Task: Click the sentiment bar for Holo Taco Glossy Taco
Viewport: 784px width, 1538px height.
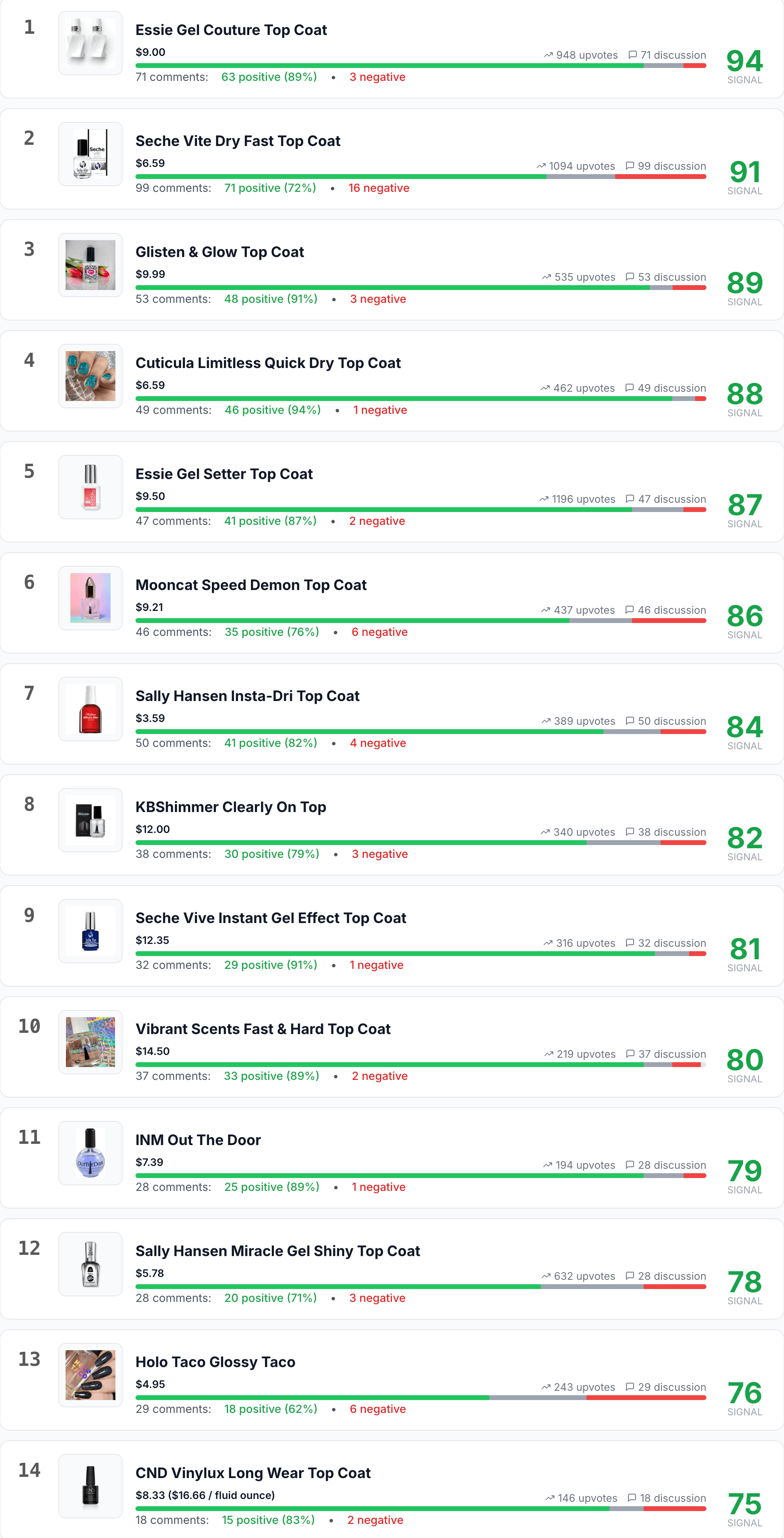Action: pos(420,1398)
